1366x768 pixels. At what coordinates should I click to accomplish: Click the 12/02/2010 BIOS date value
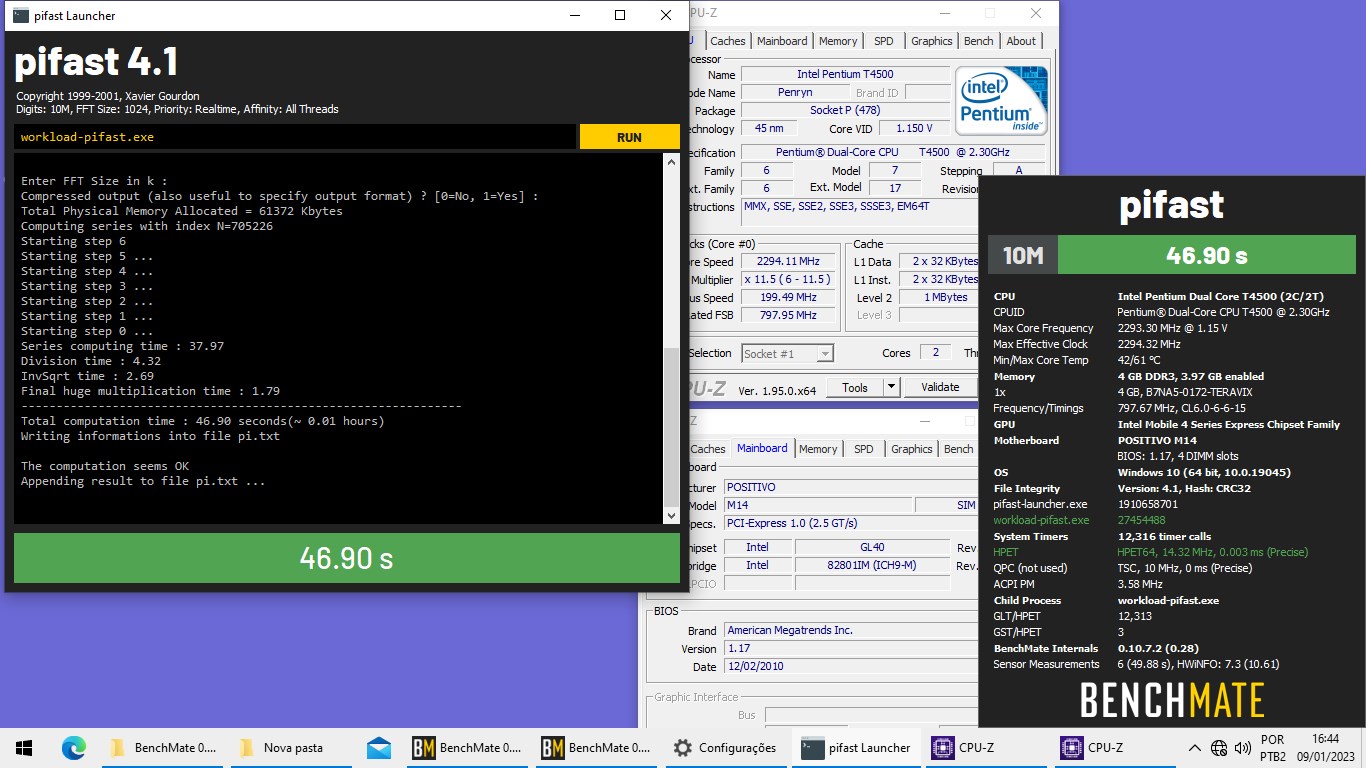[x=851, y=667]
